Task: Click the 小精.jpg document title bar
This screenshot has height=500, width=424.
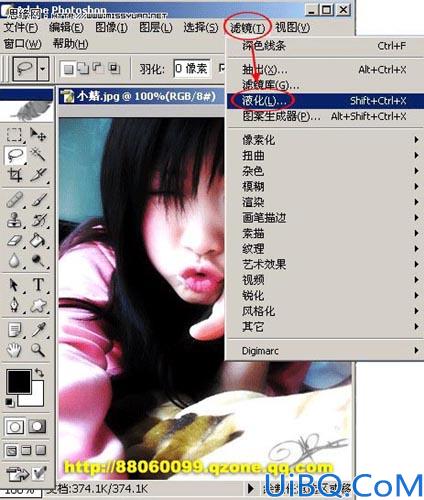Action: click(141, 97)
